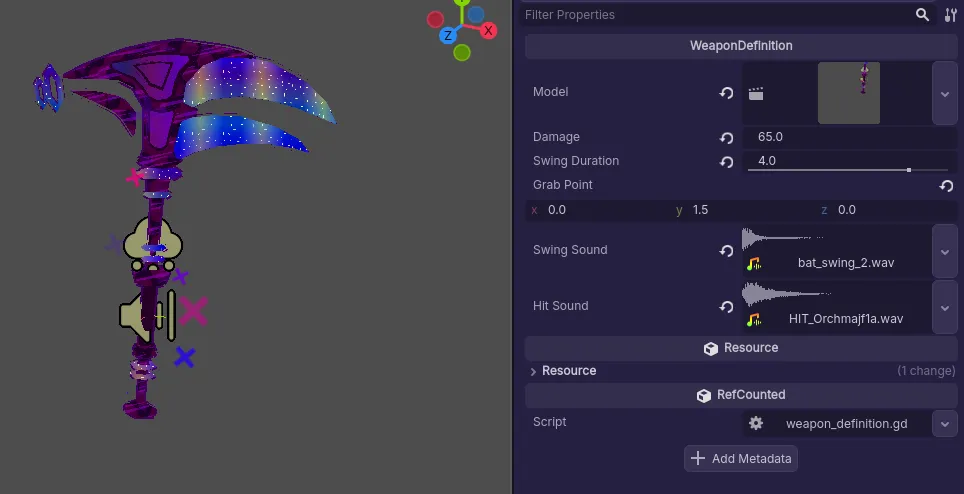Click the scene clapperboard icon in Model

756,93
